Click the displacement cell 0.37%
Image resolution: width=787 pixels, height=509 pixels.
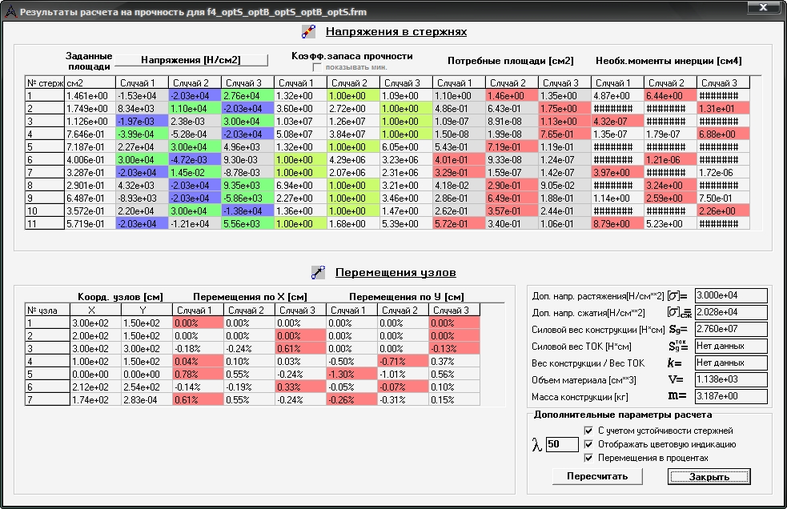454,361
